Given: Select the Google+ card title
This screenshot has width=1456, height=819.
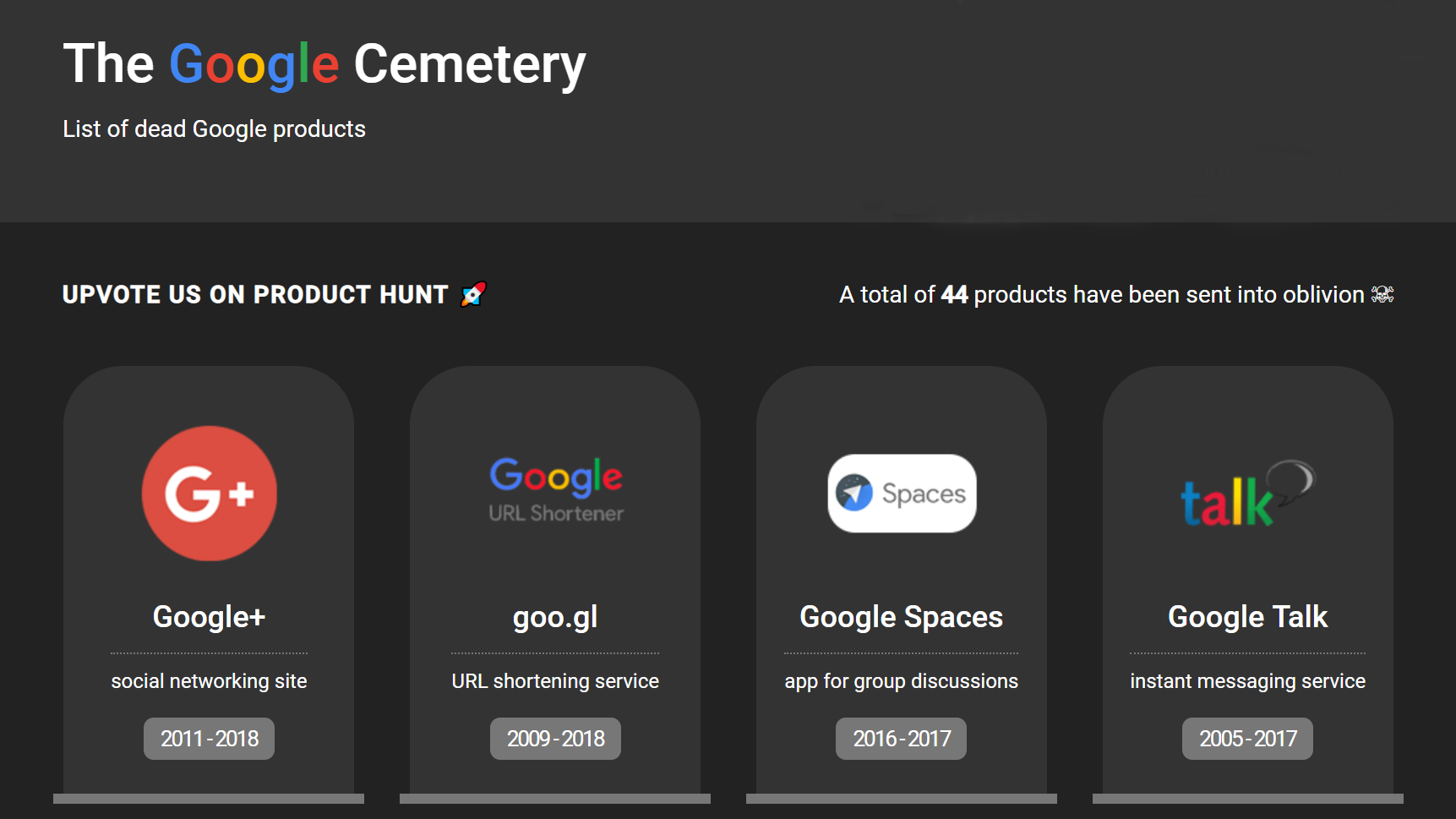Looking at the screenshot, I should tap(209, 617).
